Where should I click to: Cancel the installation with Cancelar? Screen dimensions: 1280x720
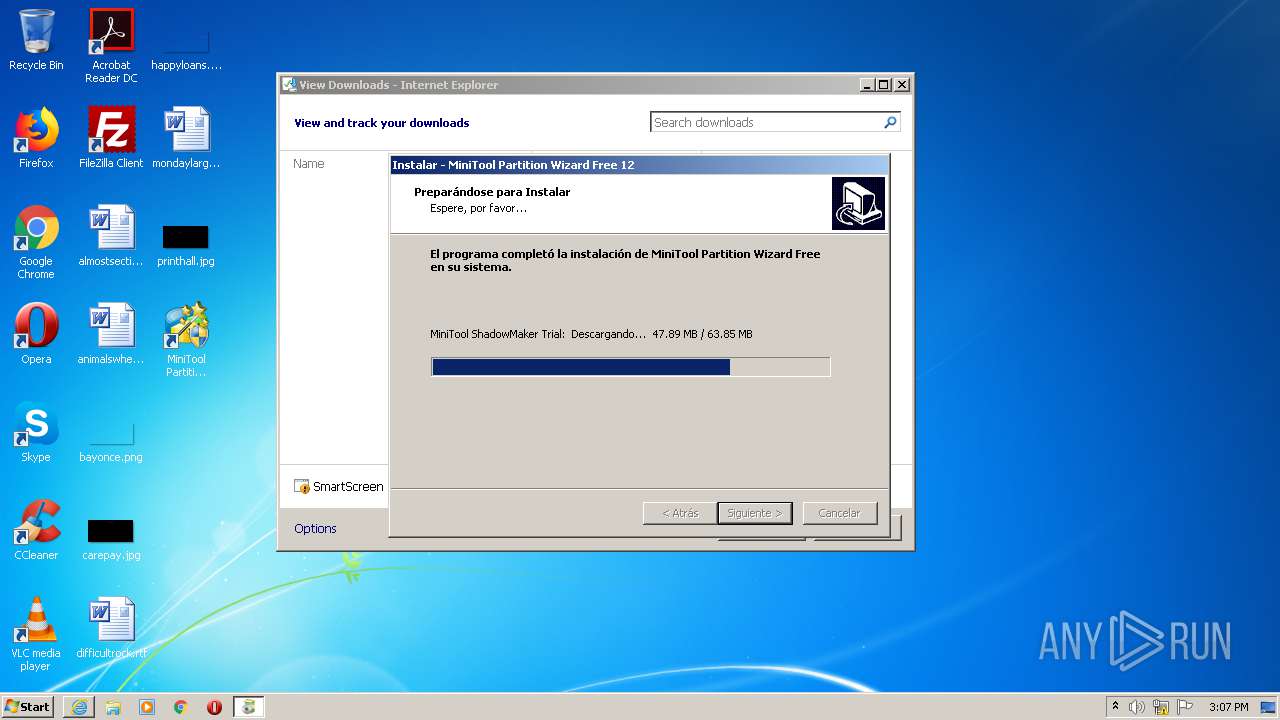839,513
